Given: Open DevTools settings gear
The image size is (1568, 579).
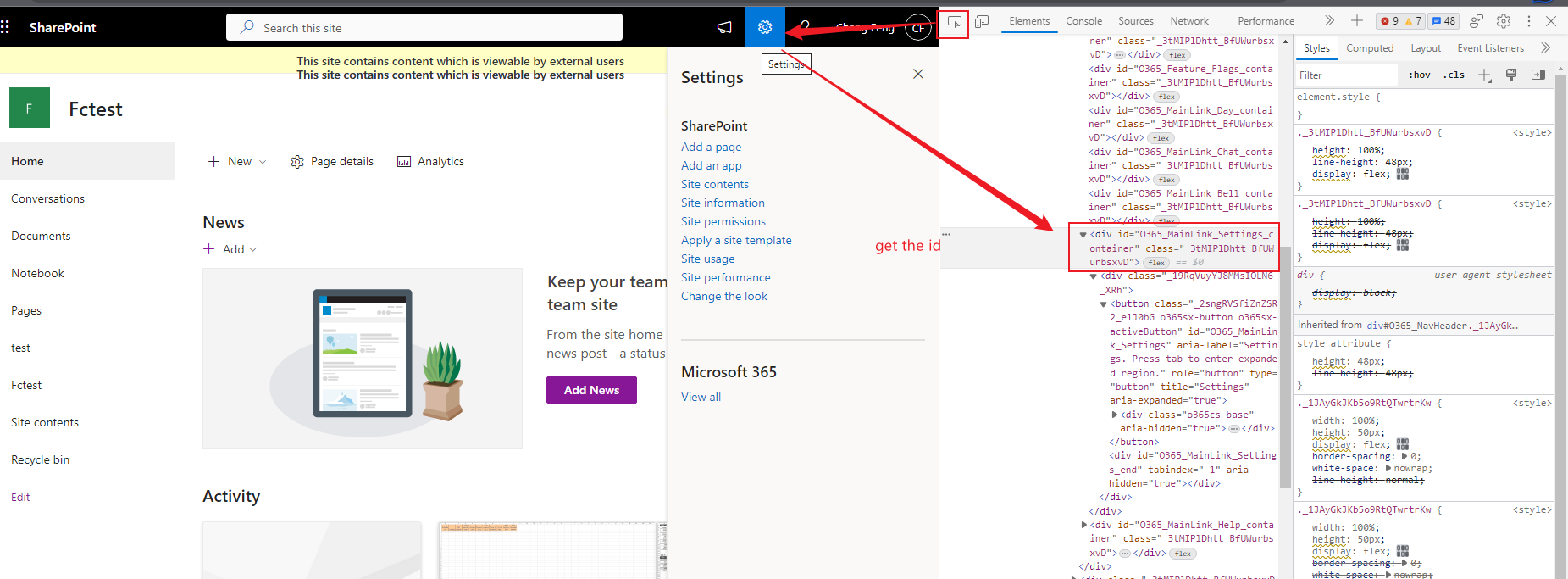Looking at the screenshot, I should click(x=1504, y=21).
